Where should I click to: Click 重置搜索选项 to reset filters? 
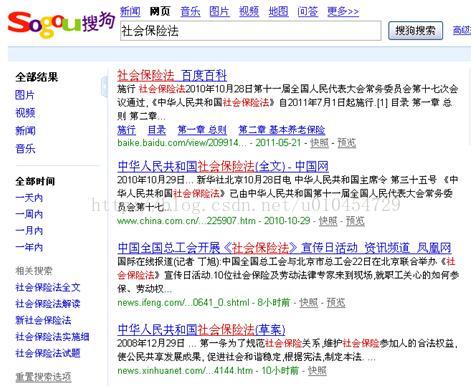click(43, 377)
